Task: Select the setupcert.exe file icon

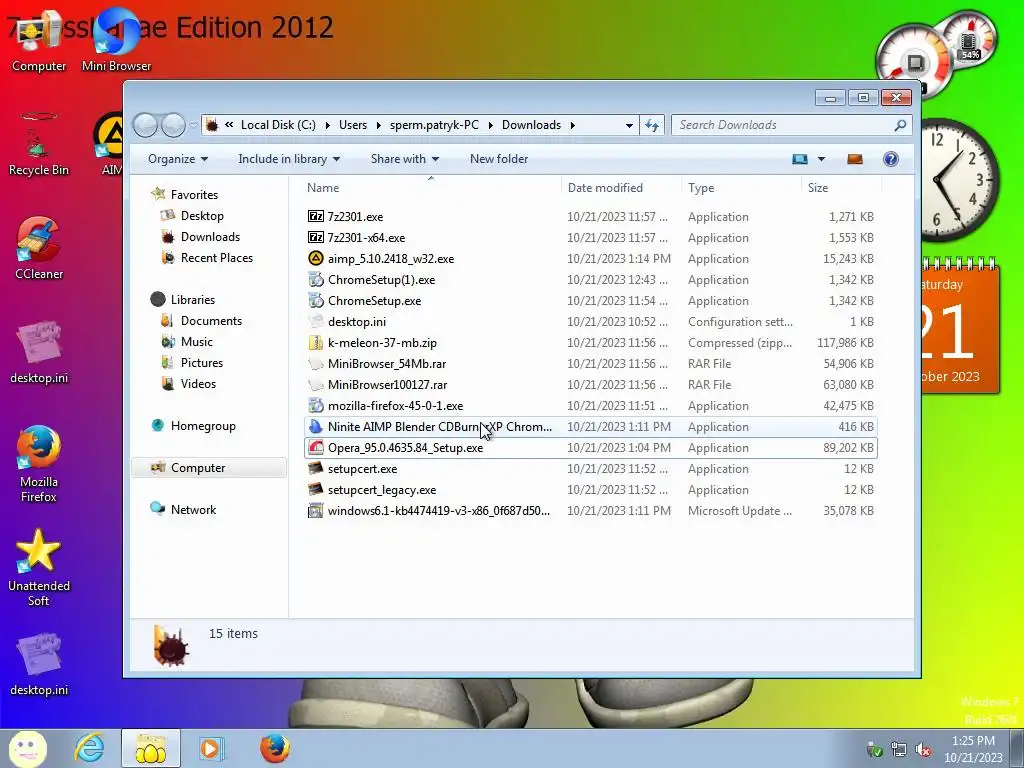Action: tap(316, 468)
